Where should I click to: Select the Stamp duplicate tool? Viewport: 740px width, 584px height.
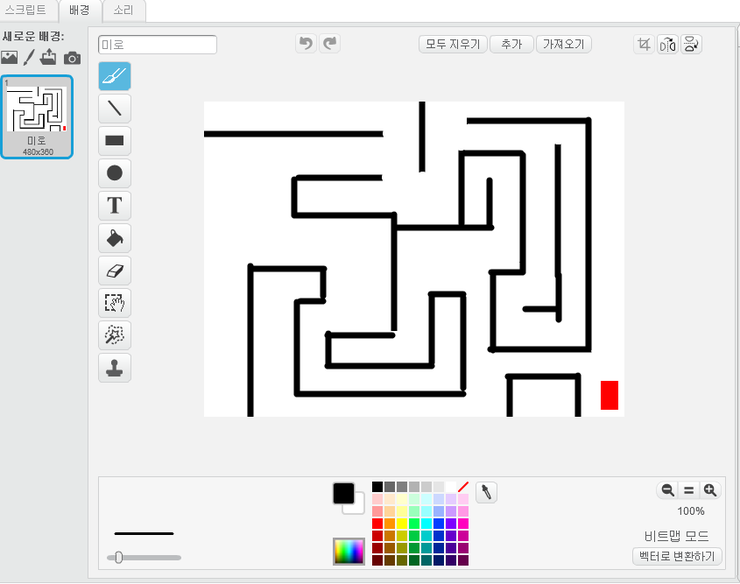click(114, 368)
